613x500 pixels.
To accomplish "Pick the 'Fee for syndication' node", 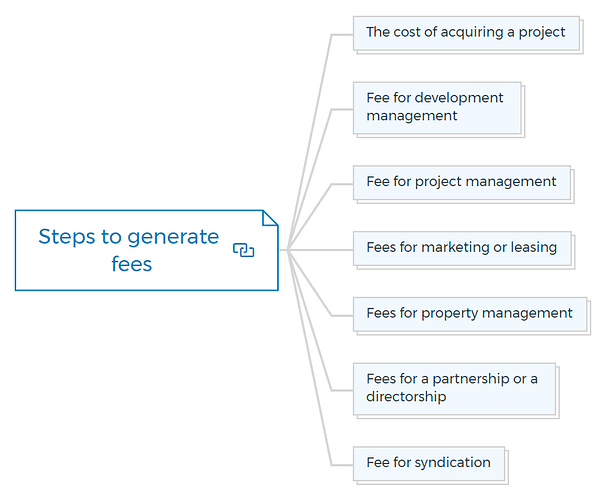I will tap(429, 463).
